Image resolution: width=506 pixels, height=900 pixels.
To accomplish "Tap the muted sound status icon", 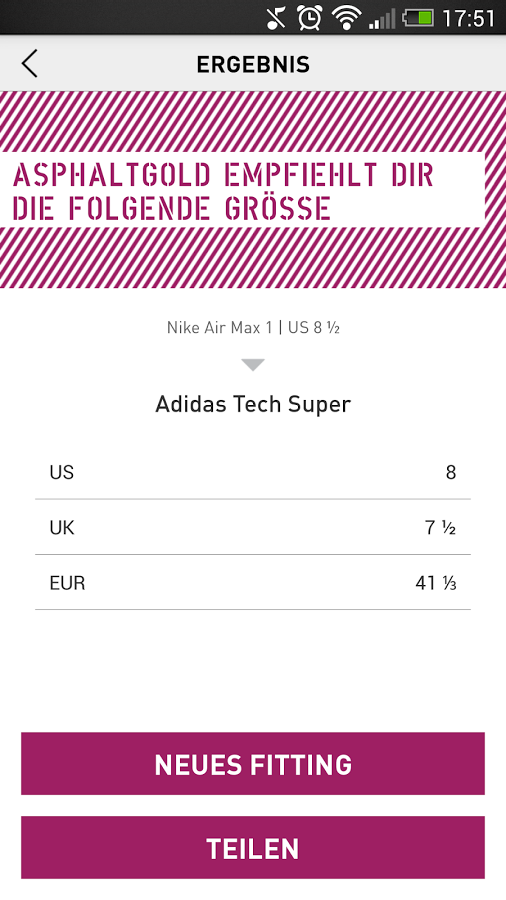I will 277,18.
